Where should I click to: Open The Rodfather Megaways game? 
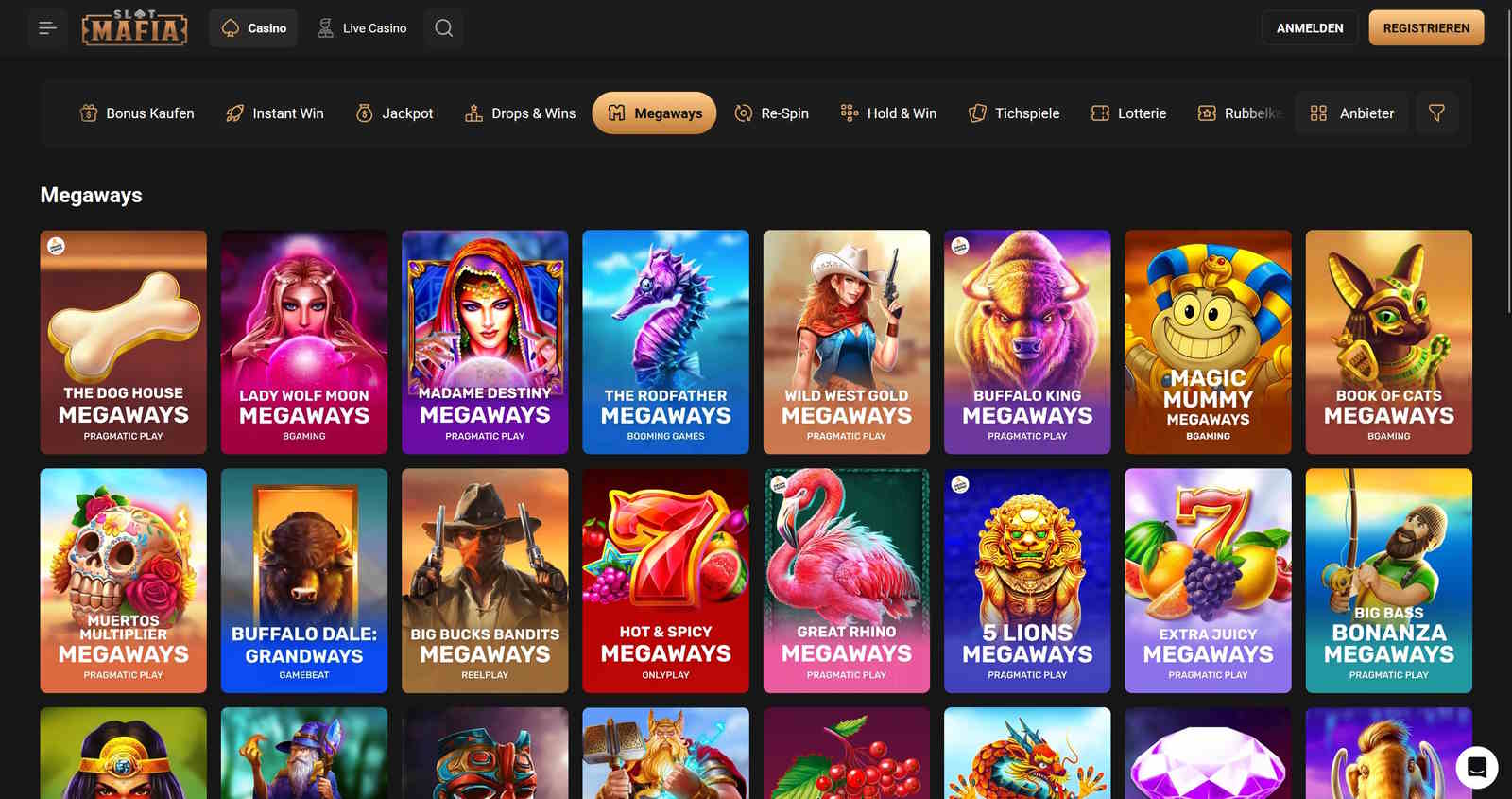point(666,342)
